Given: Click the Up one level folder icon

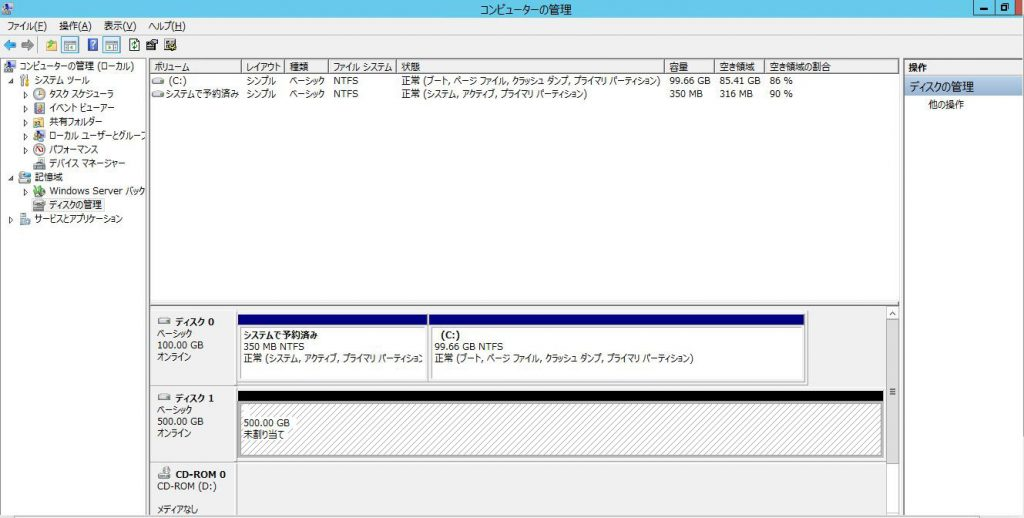Looking at the screenshot, I should pyautogui.click(x=52, y=45).
